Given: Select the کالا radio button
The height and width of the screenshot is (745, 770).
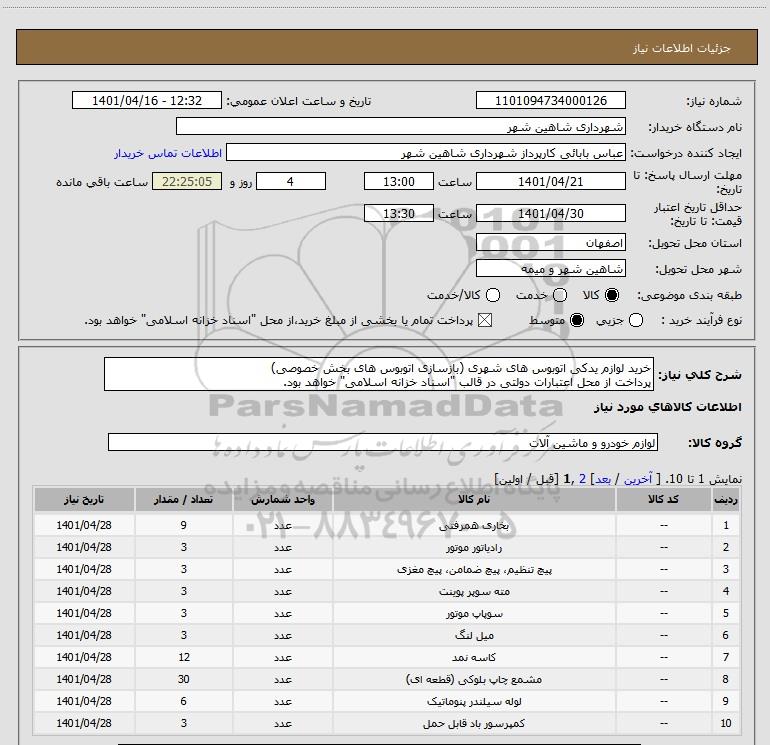Looking at the screenshot, I should coord(612,295).
